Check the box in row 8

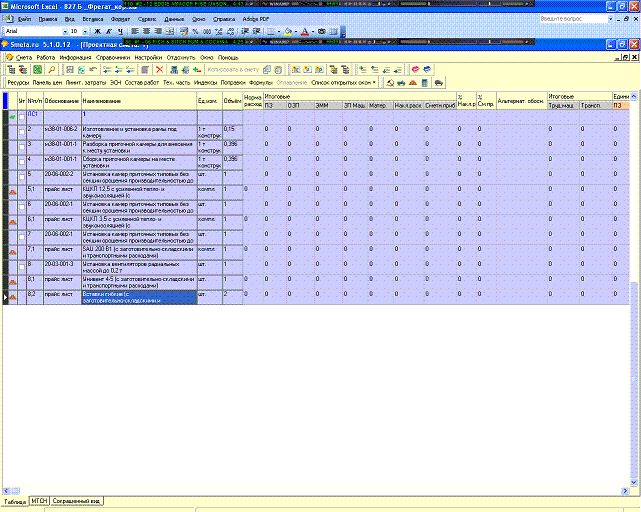(21, 264)
